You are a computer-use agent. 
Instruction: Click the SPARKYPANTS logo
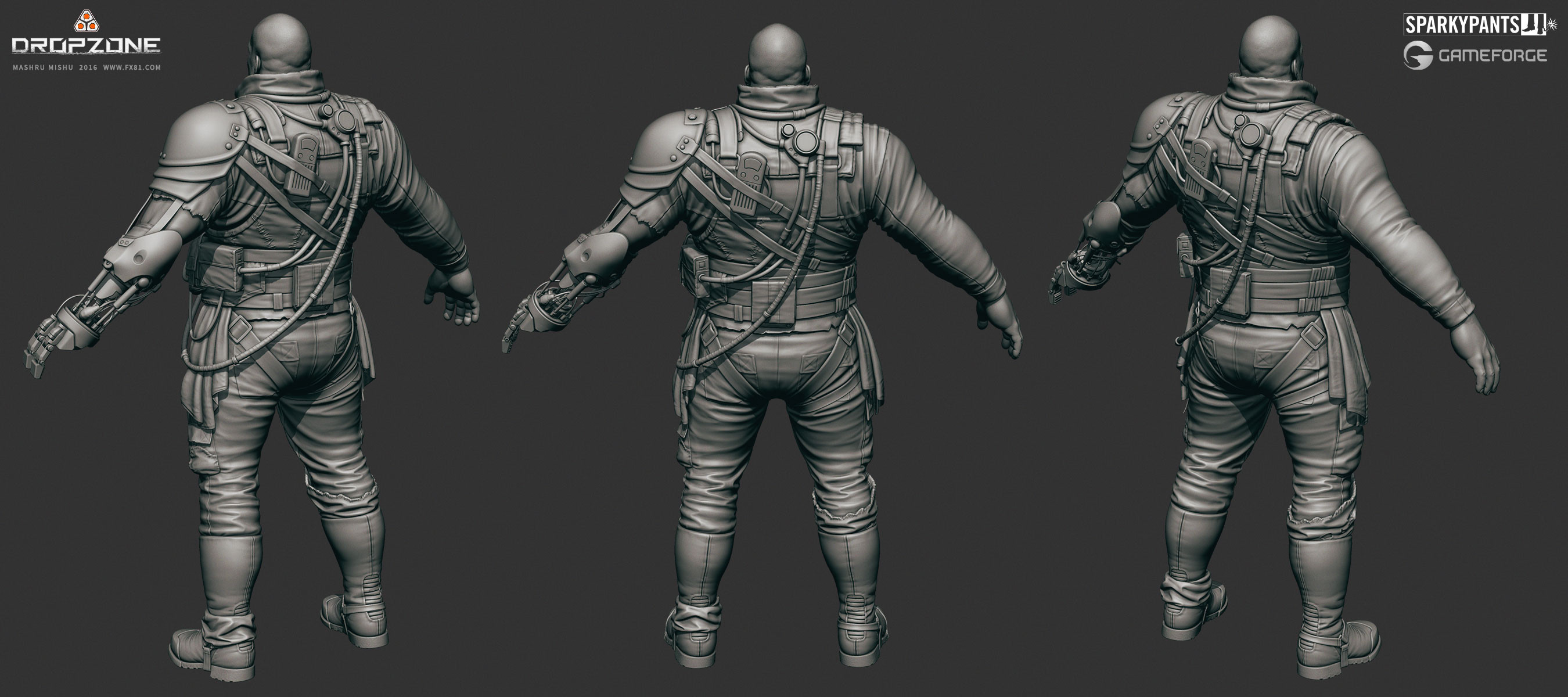(1480, 25)
